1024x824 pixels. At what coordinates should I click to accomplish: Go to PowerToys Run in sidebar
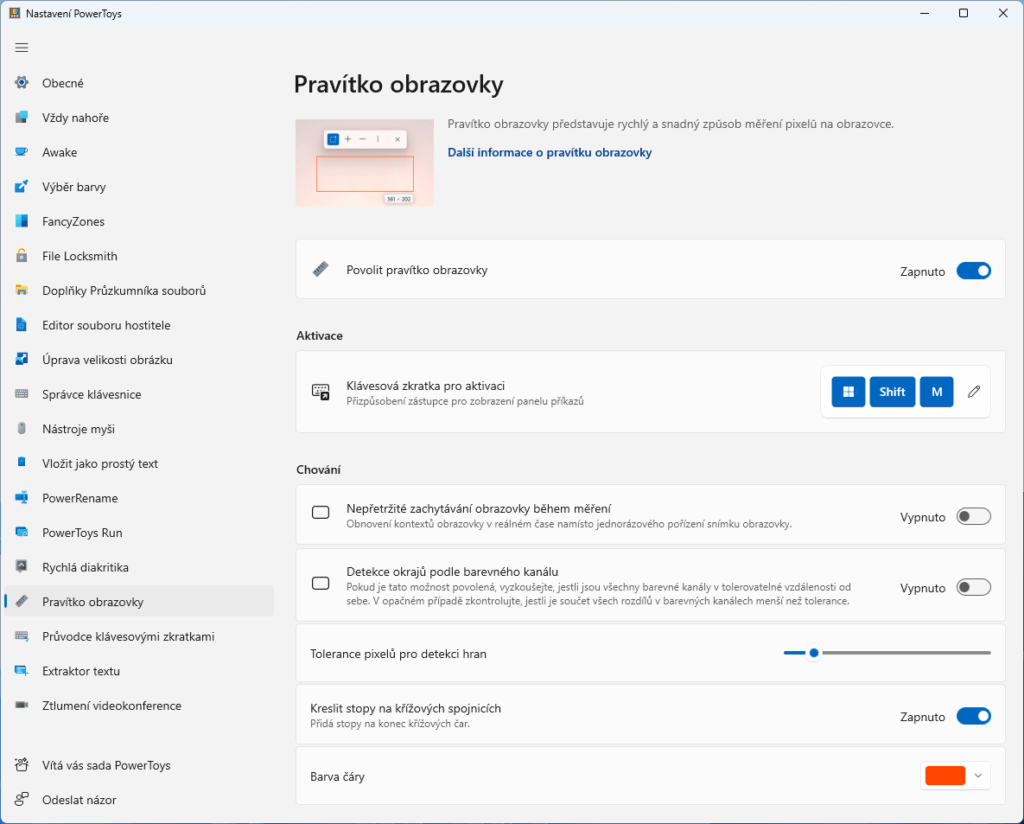coord(82,533)
